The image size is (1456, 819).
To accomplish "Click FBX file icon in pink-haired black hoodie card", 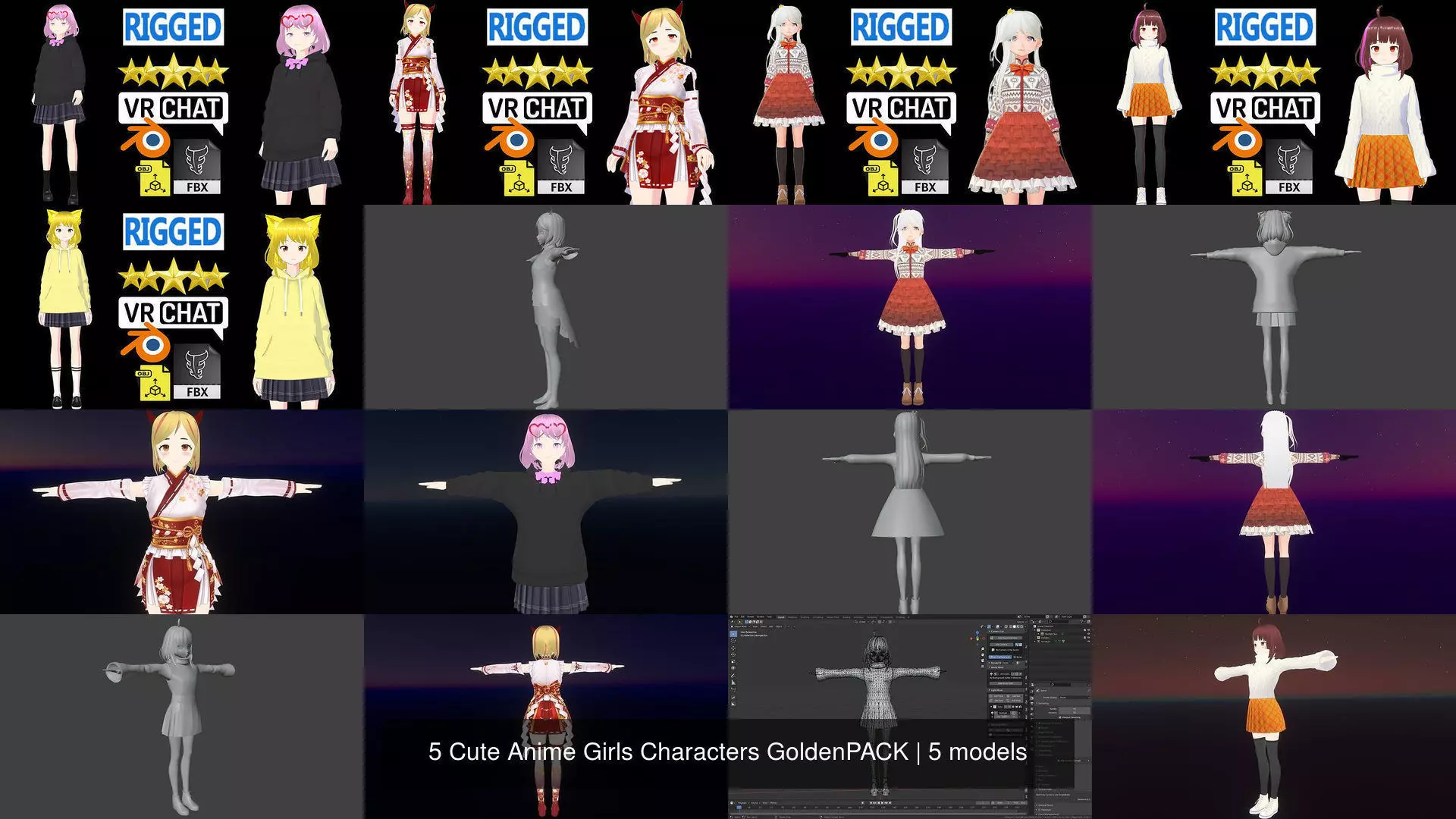I will tap(196, 166).
